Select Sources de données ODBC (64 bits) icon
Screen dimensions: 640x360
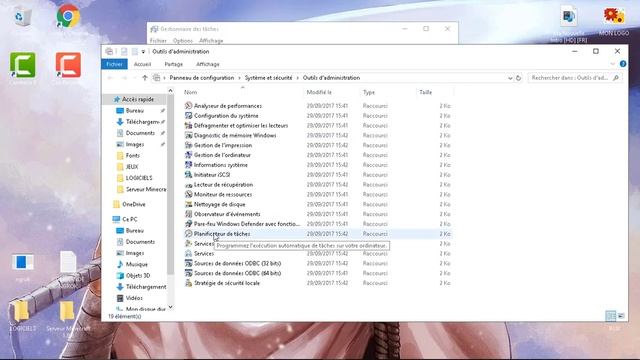click(x=188, y=273)
